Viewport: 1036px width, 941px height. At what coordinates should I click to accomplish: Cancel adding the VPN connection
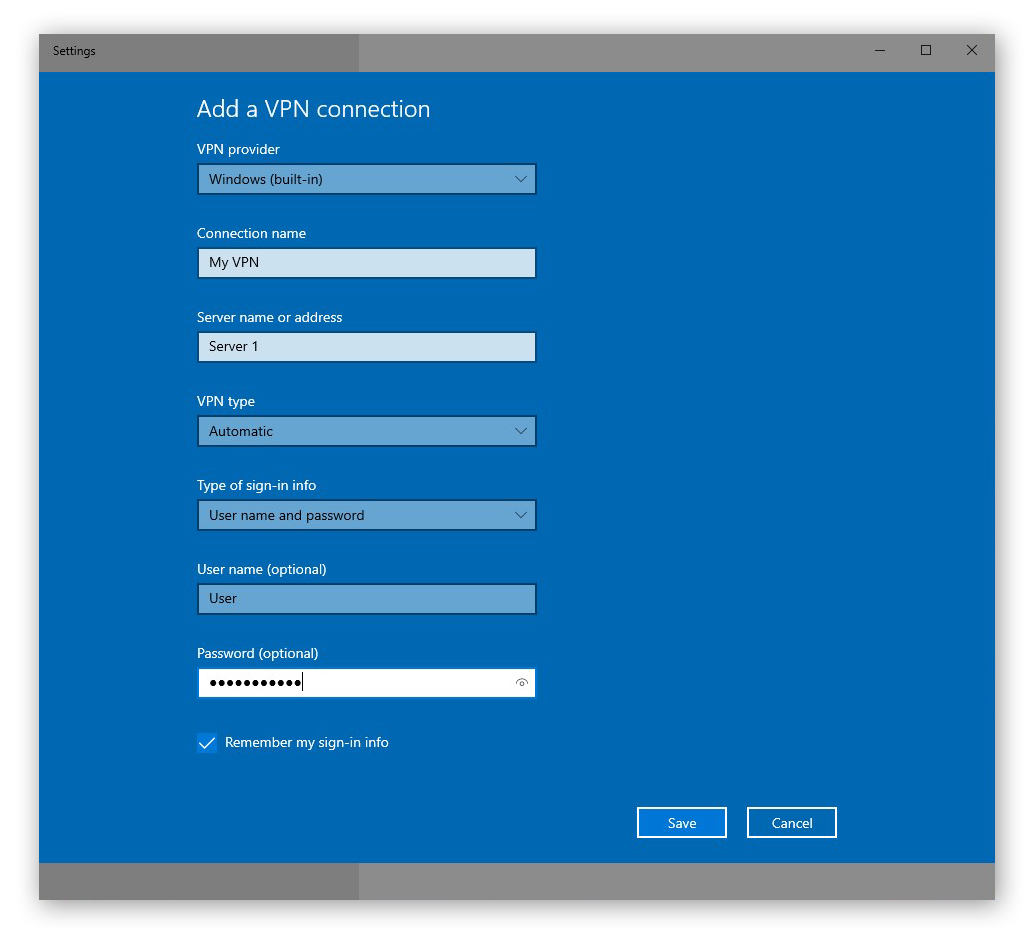[x=791, y=822]
